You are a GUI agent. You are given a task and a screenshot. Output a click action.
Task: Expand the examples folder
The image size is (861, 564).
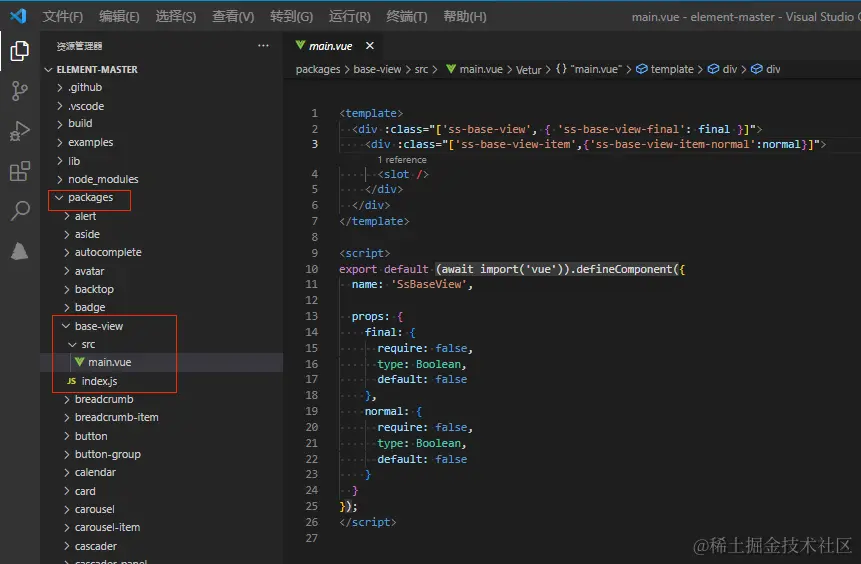[161, 142]
